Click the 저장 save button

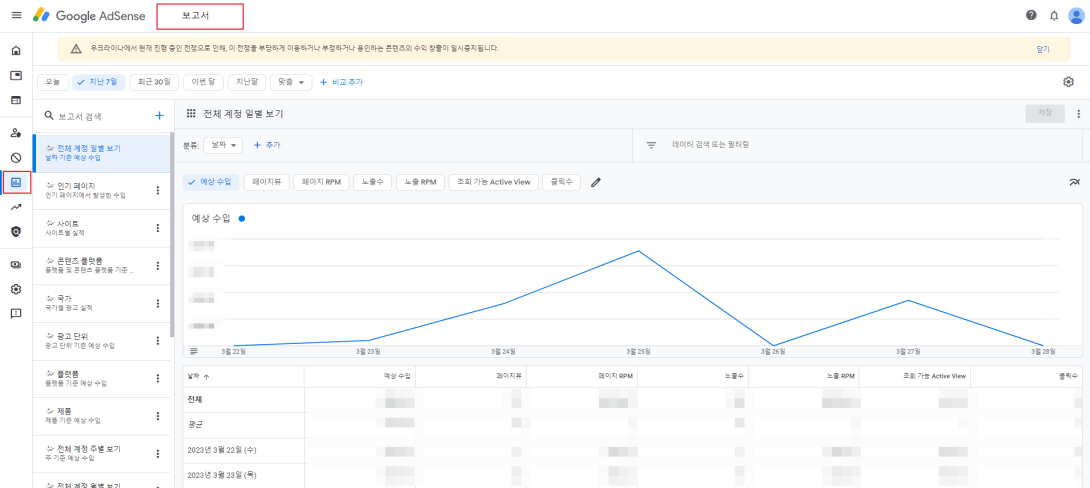(1045, 114)
